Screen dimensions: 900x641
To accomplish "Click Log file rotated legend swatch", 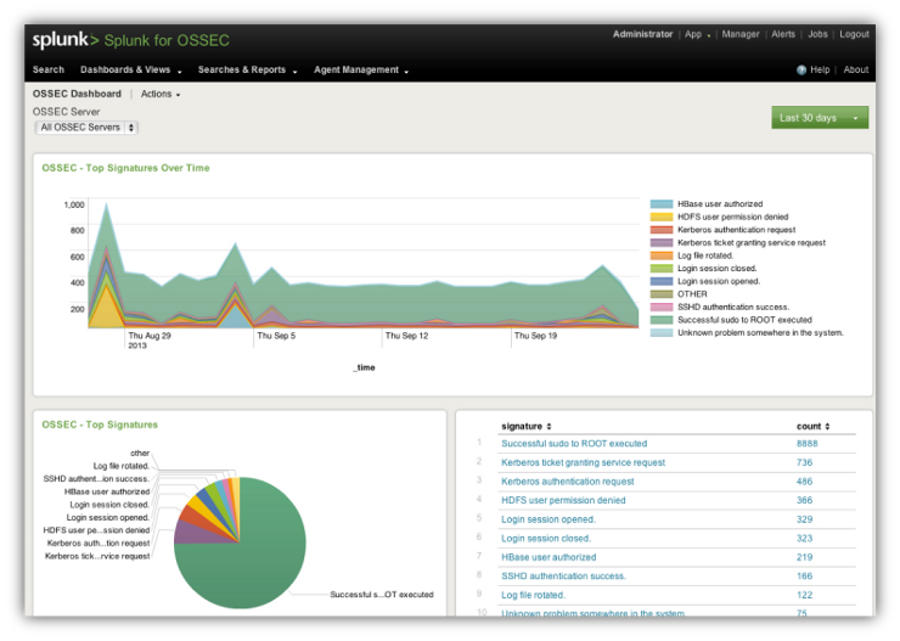I will coord(661,255).
